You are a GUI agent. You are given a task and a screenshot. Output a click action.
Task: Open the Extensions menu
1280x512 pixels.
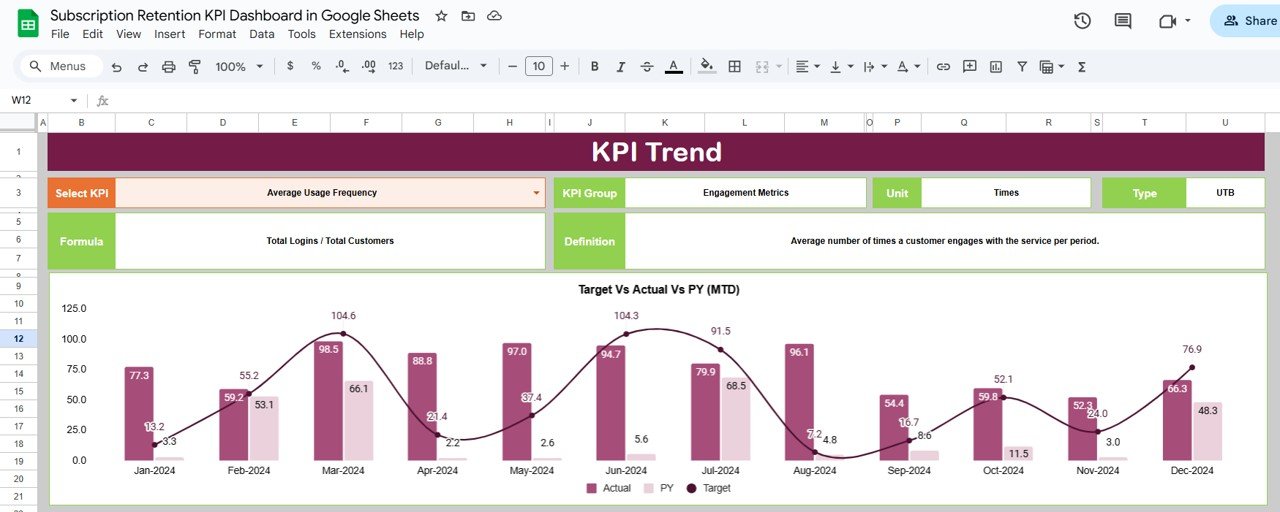(x=358, y=34)
